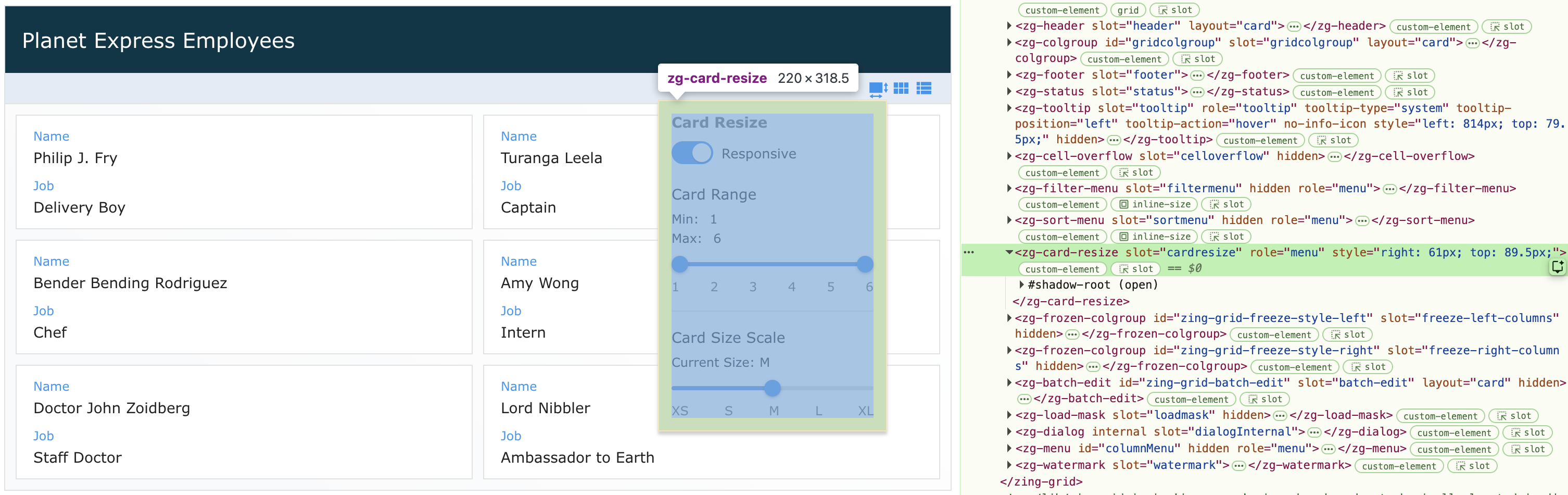Viewport: 1568px width, 495px height.
Task: Click custom-element badge beside zg-watermark
Action: pos(1399,466)
